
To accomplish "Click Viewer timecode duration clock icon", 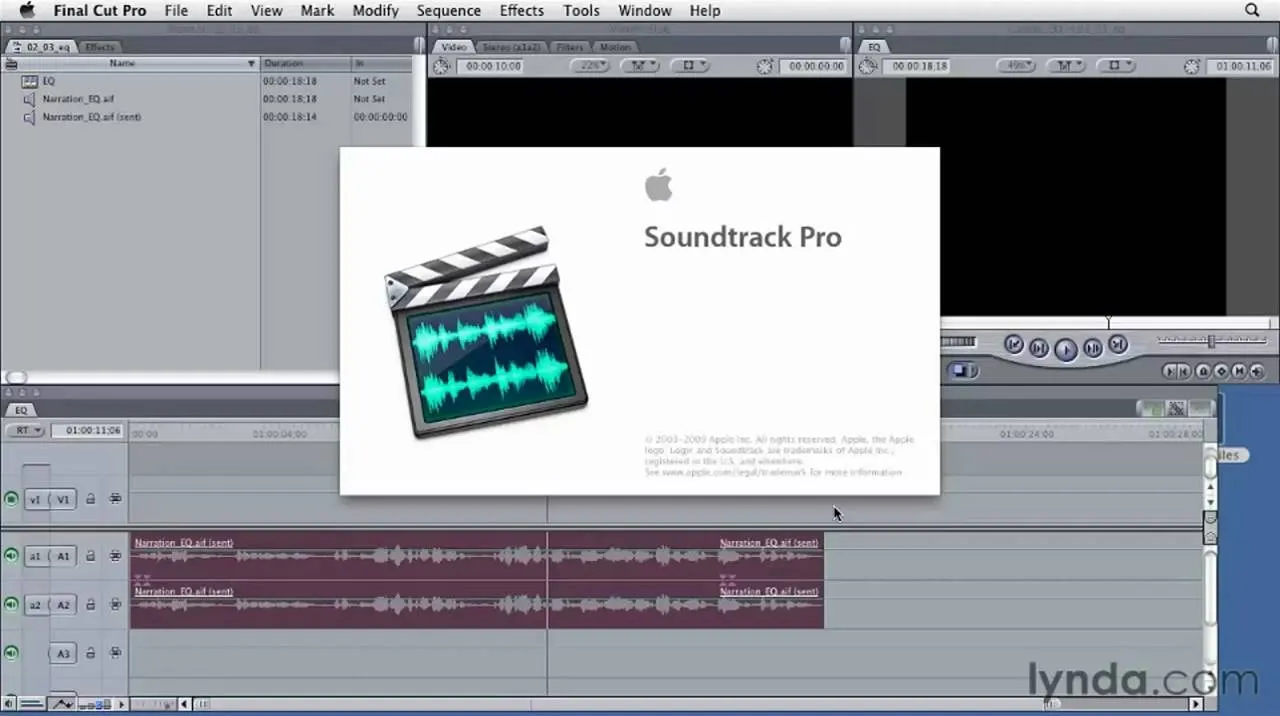I will (x=441, y=66).
